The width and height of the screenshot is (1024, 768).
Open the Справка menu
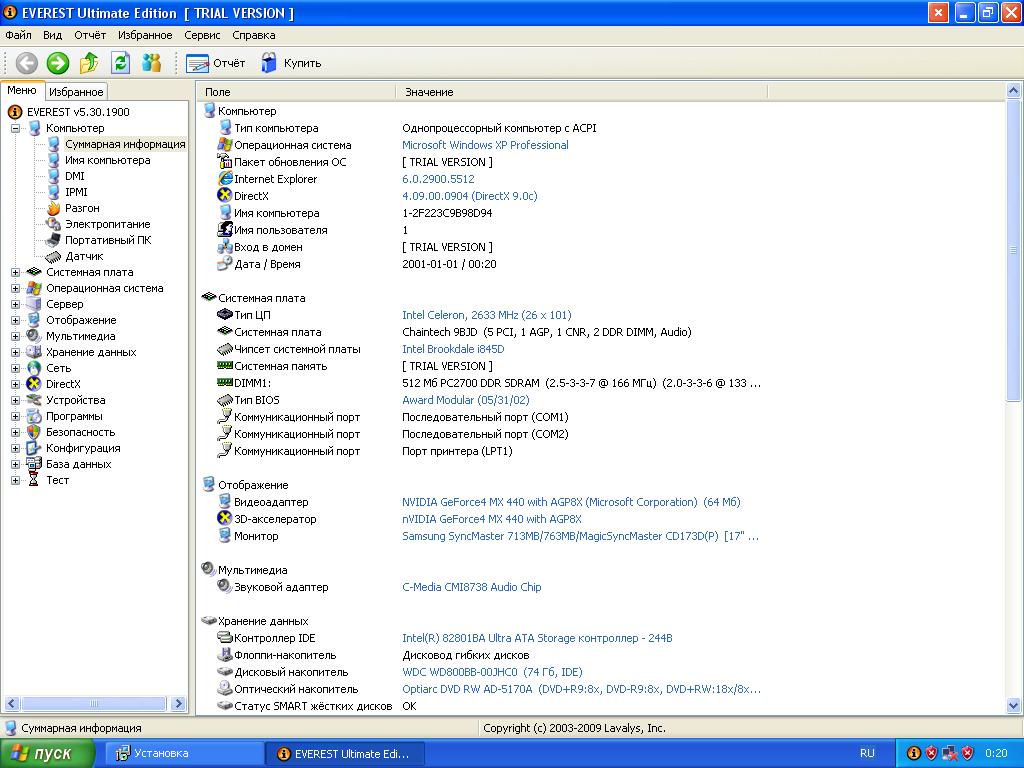(x=253, y=35)
